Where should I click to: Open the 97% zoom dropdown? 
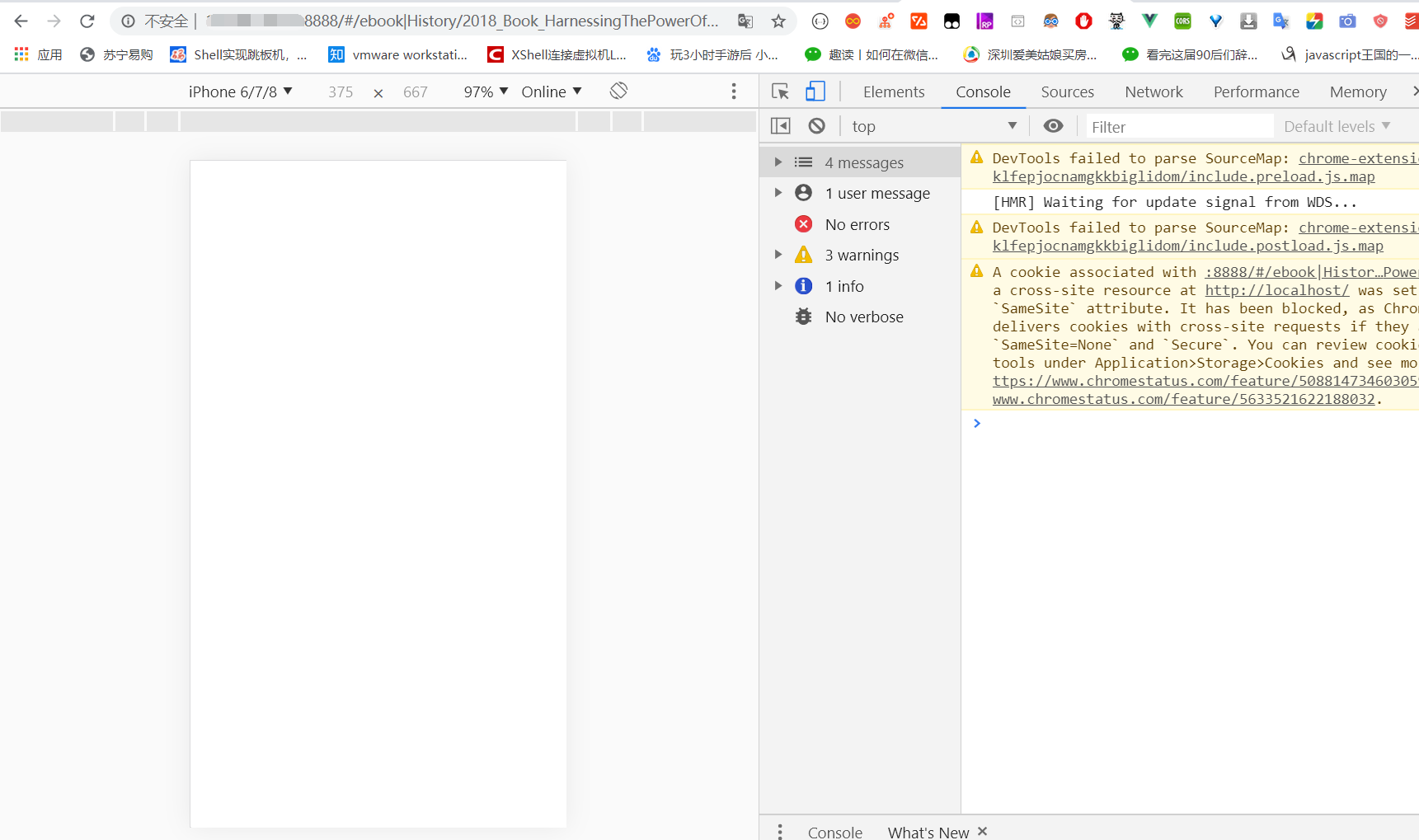tap(486, 92)
